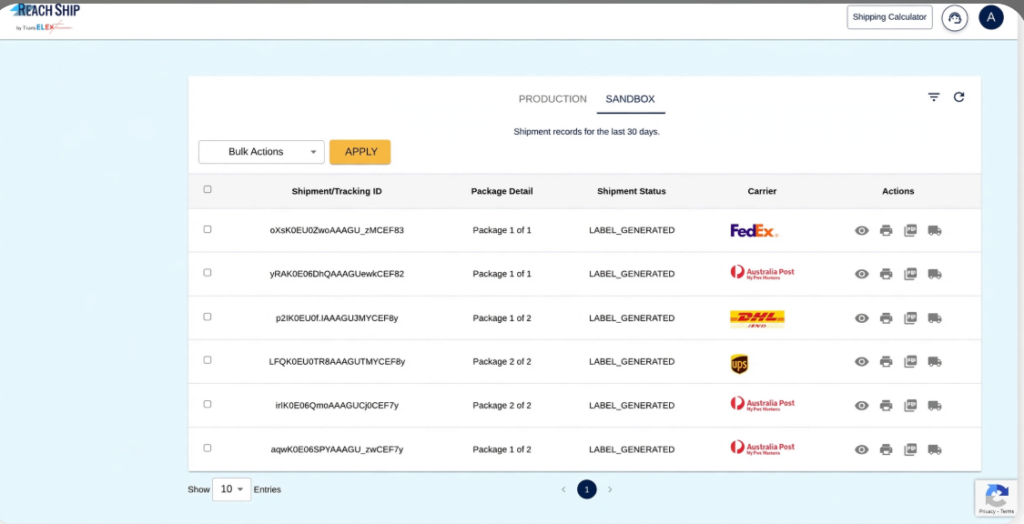The width and height of the screenshot is (1024, 524).
Task: View details of shipment aqwK0E06SPYAAAGU_zwCEF7y
Action: tap(862, 450)
